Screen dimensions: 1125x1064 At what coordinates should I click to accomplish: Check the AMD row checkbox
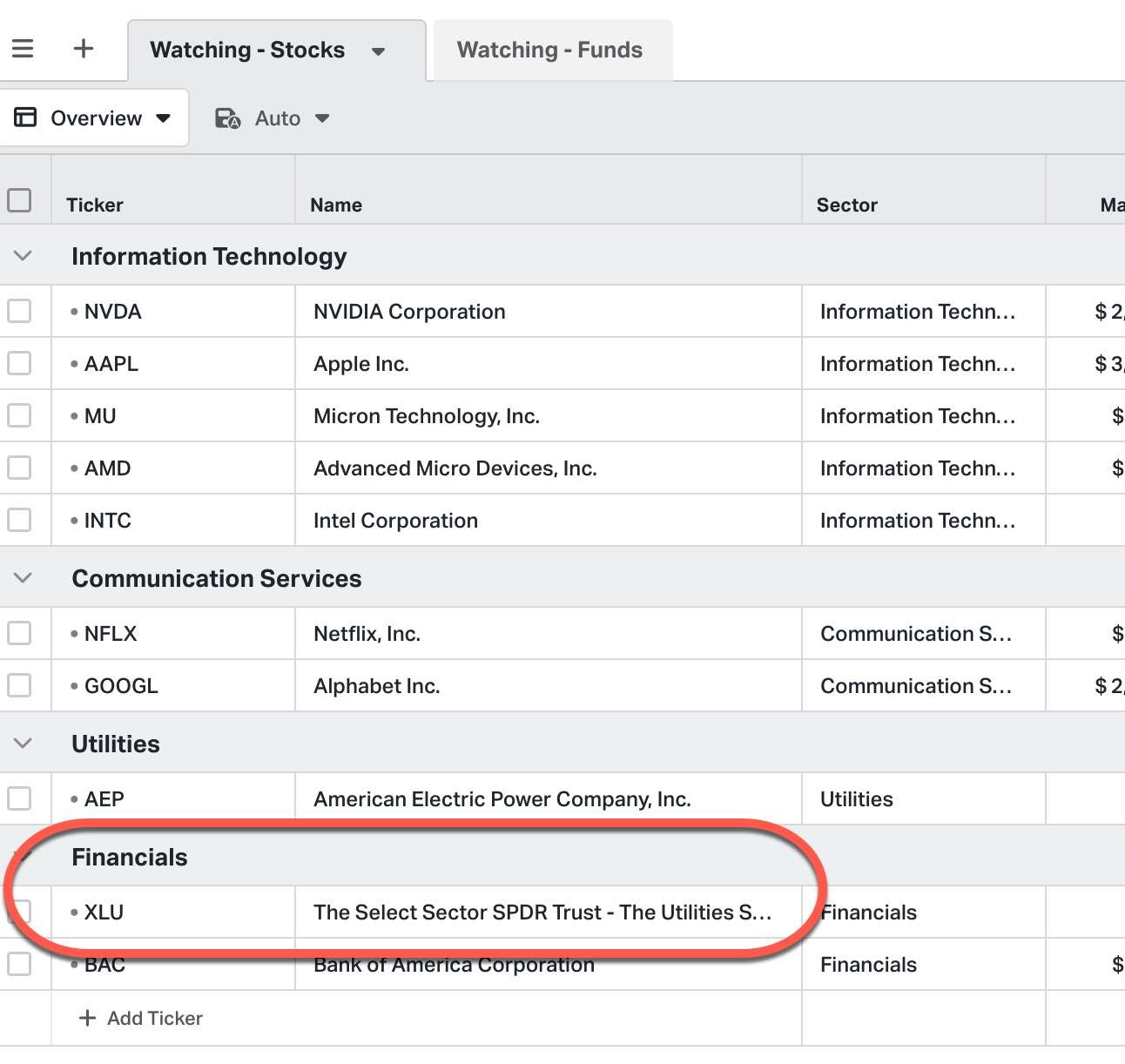pyautogui.click(x=19, y=468)
